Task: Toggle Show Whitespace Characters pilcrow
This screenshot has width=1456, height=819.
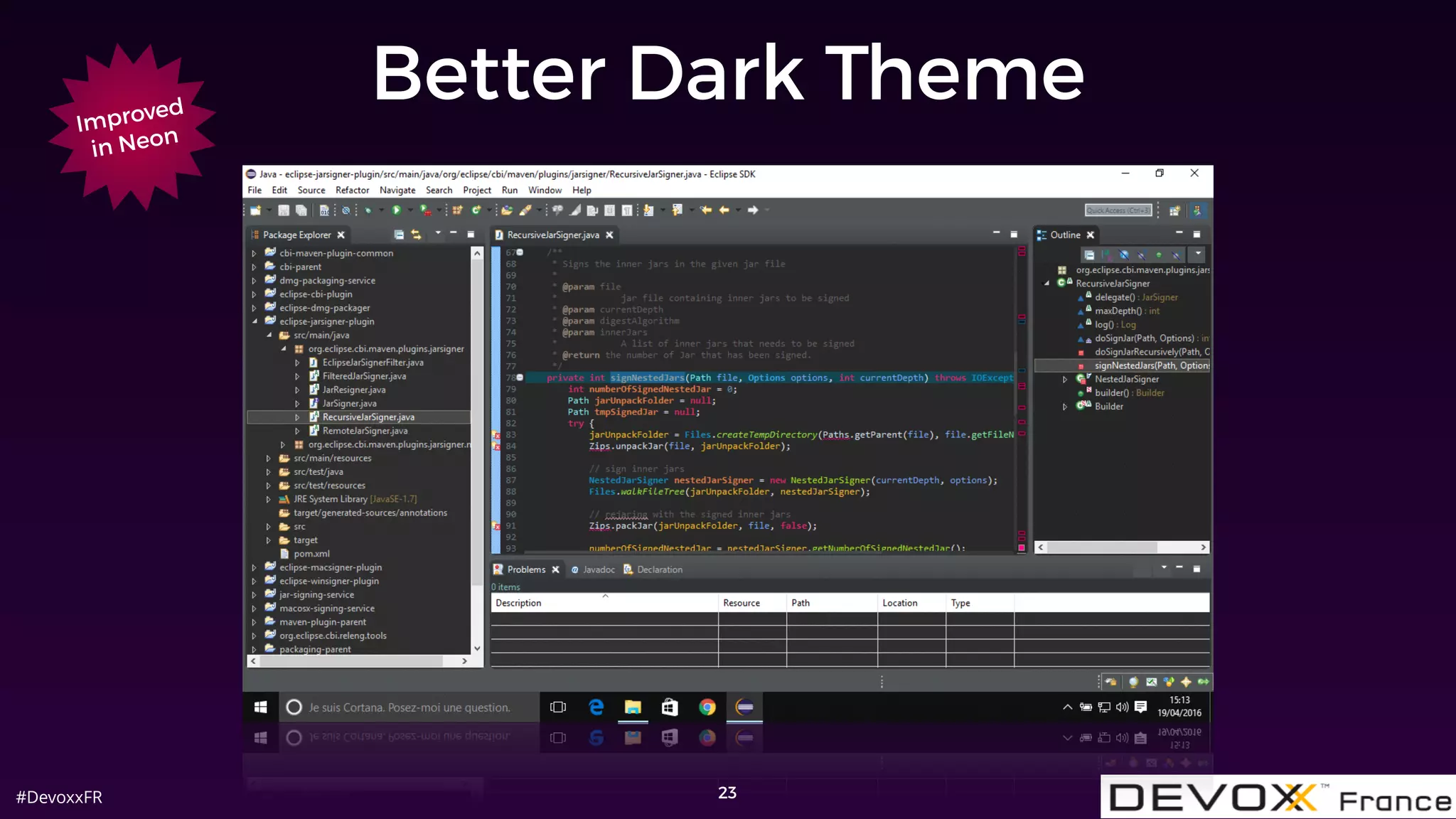Action: (626, 210)
